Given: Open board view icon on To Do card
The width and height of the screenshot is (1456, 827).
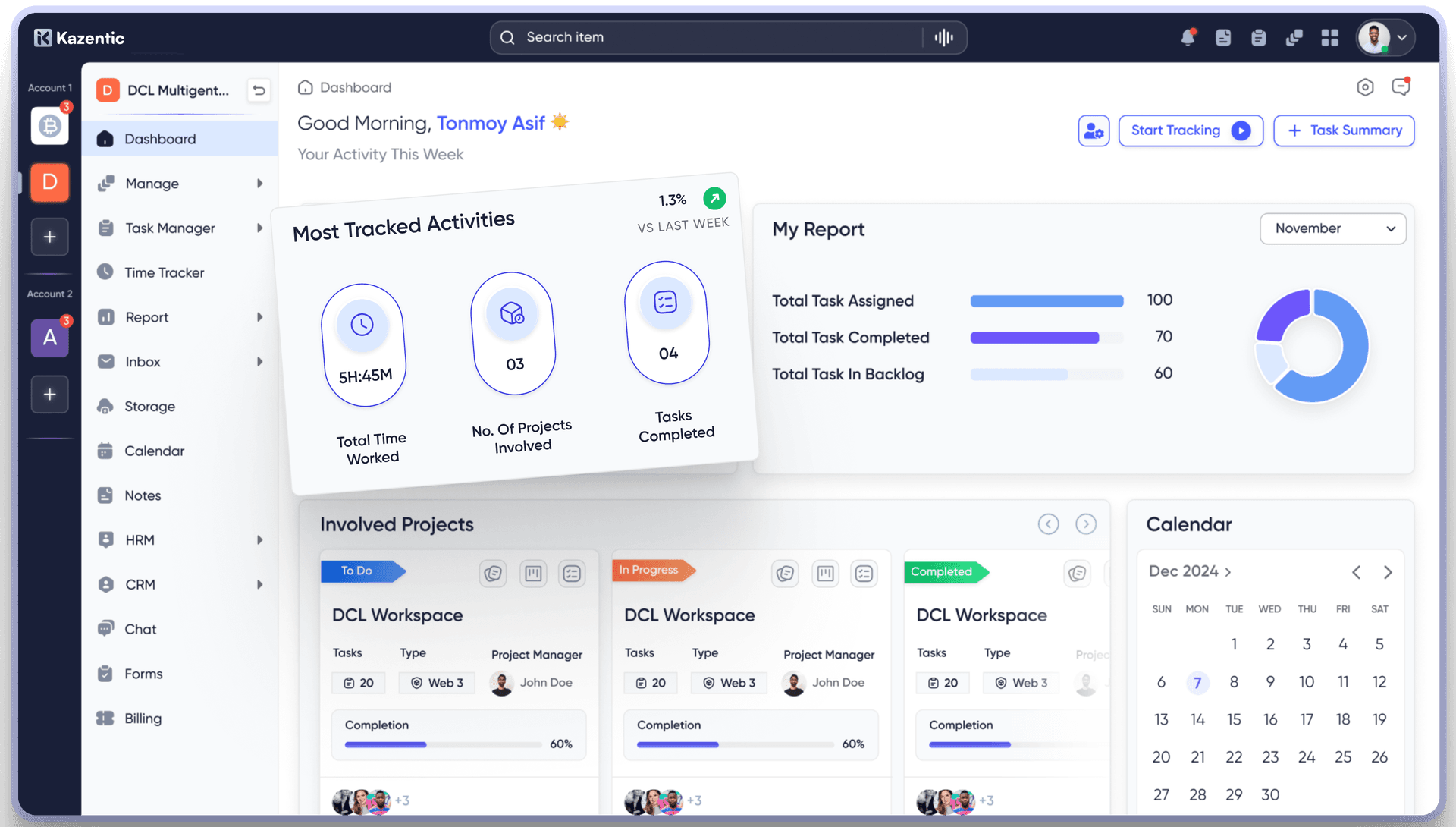Looking at the screenshot, I should (533, 574).
